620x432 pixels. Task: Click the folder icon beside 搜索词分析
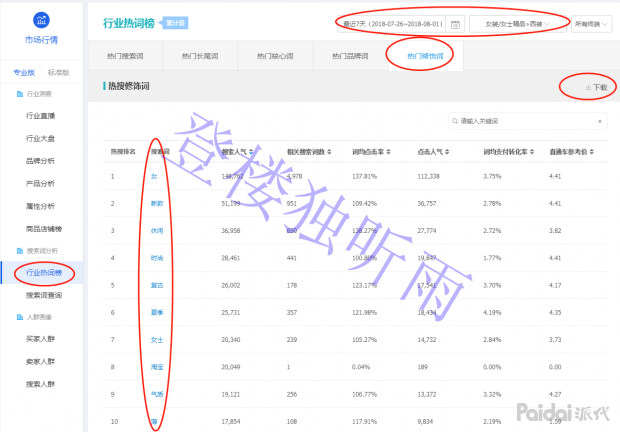coord(19,251)
